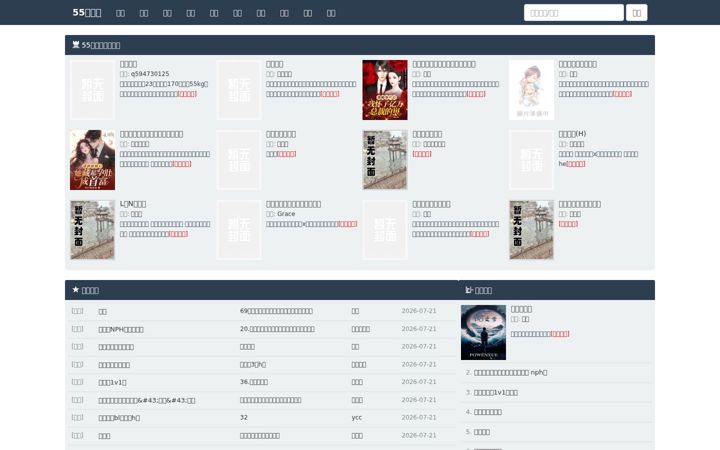Follow the red bracket link under the q594730125 book
This screenshot has height=450, width=720.
187,94
